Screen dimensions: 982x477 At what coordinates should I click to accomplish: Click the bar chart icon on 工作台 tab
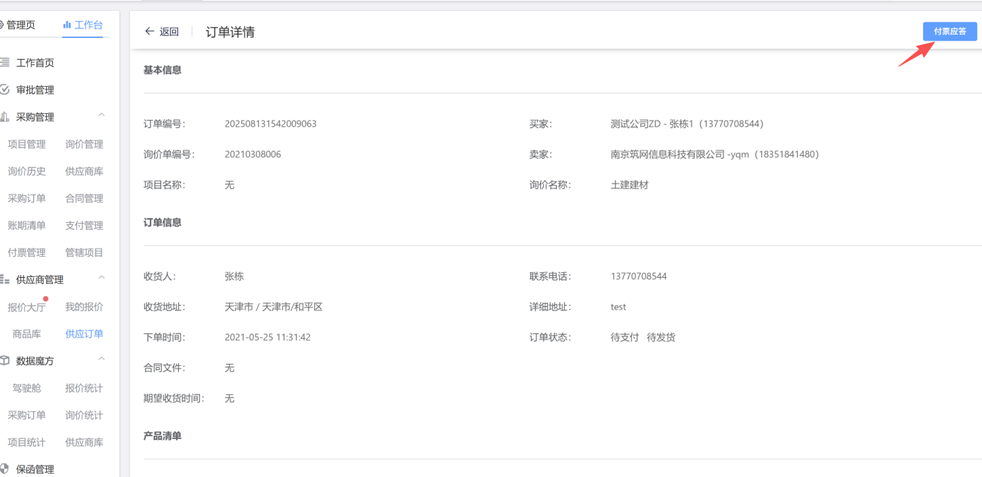67,25
